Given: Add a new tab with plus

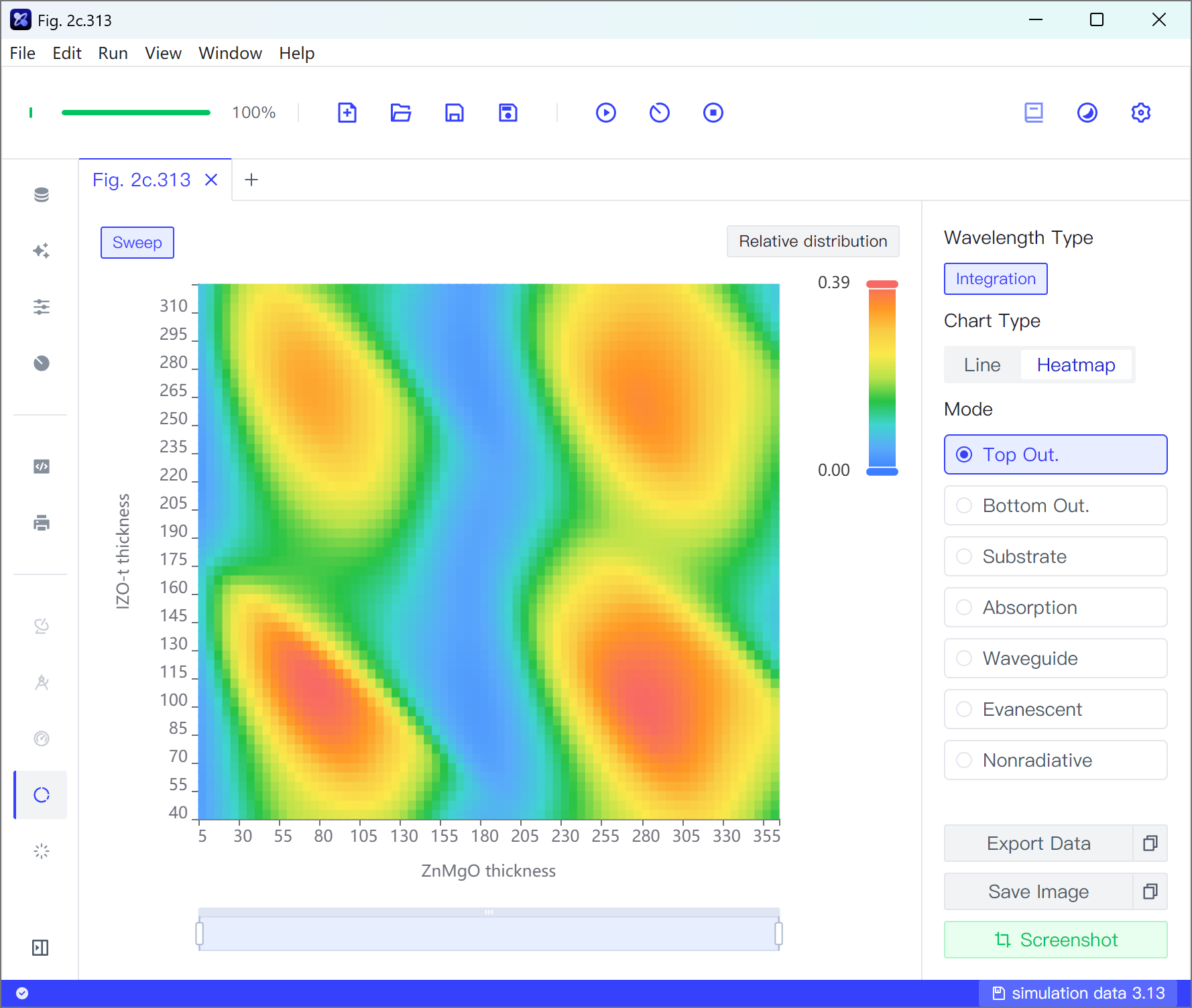Looking at the screenshot, I should click(251, 180).
